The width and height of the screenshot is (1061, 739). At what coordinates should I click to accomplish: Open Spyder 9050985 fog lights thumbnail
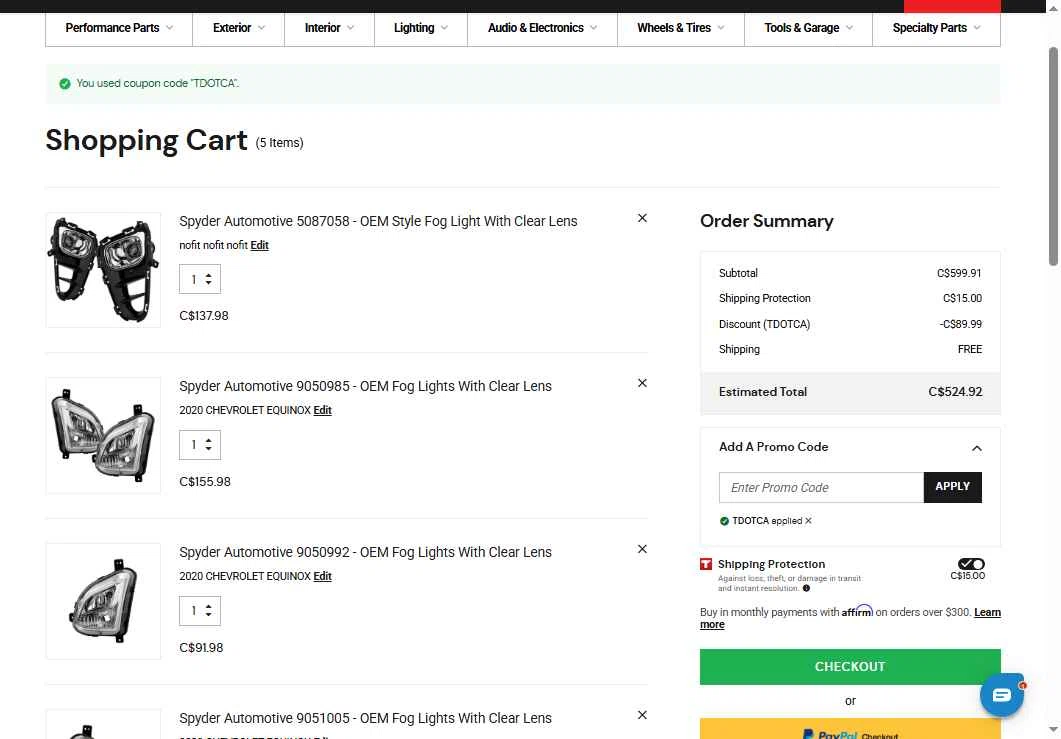coord(103,435)
